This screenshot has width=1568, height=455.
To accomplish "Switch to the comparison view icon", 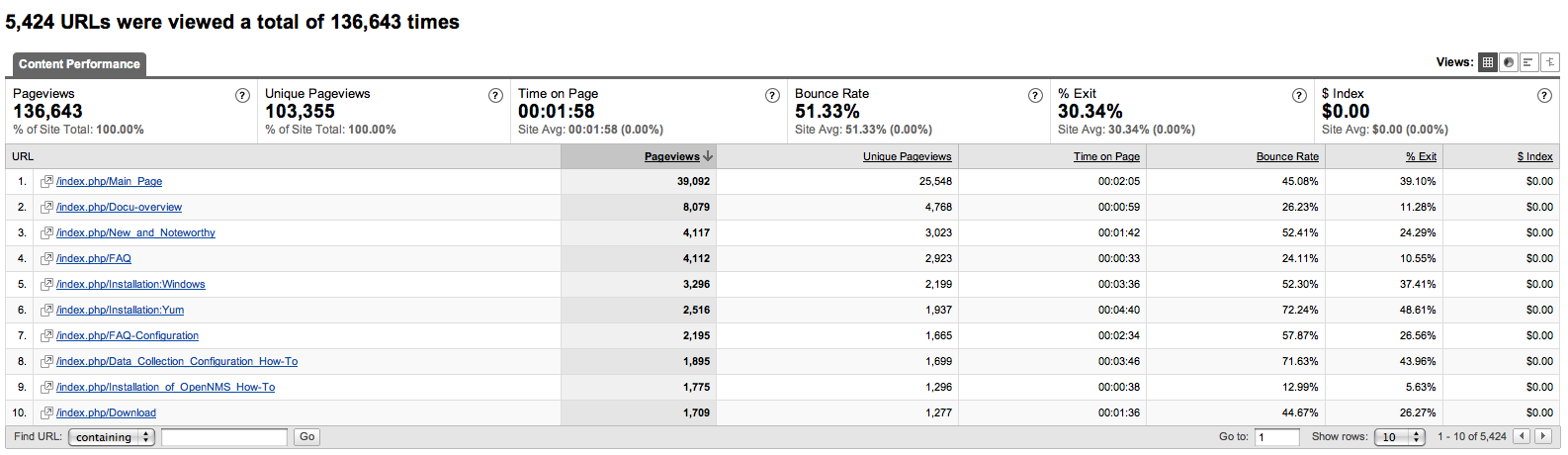I will point(1550,62).
